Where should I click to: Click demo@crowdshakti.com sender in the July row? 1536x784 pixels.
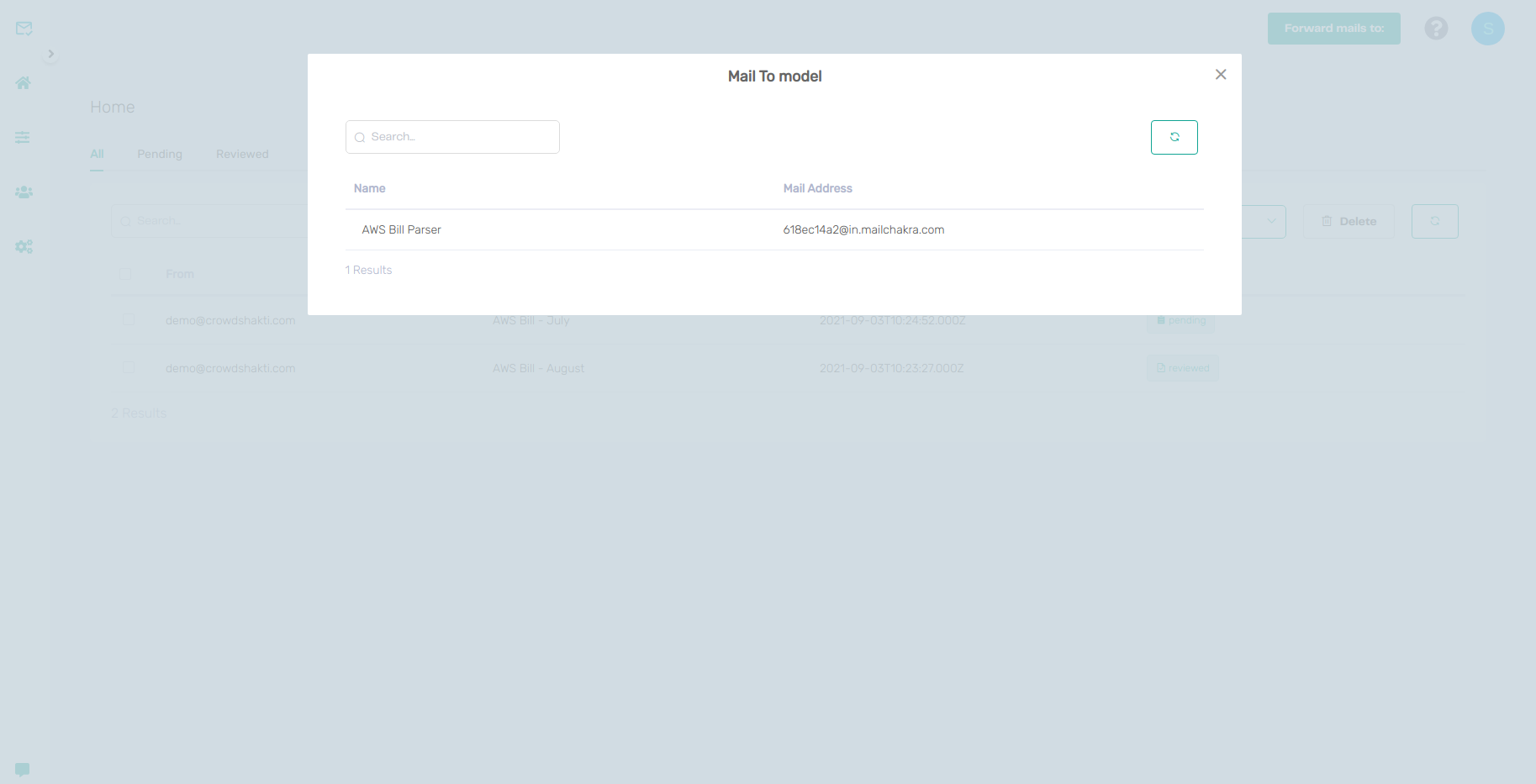[x=230, y=320]
